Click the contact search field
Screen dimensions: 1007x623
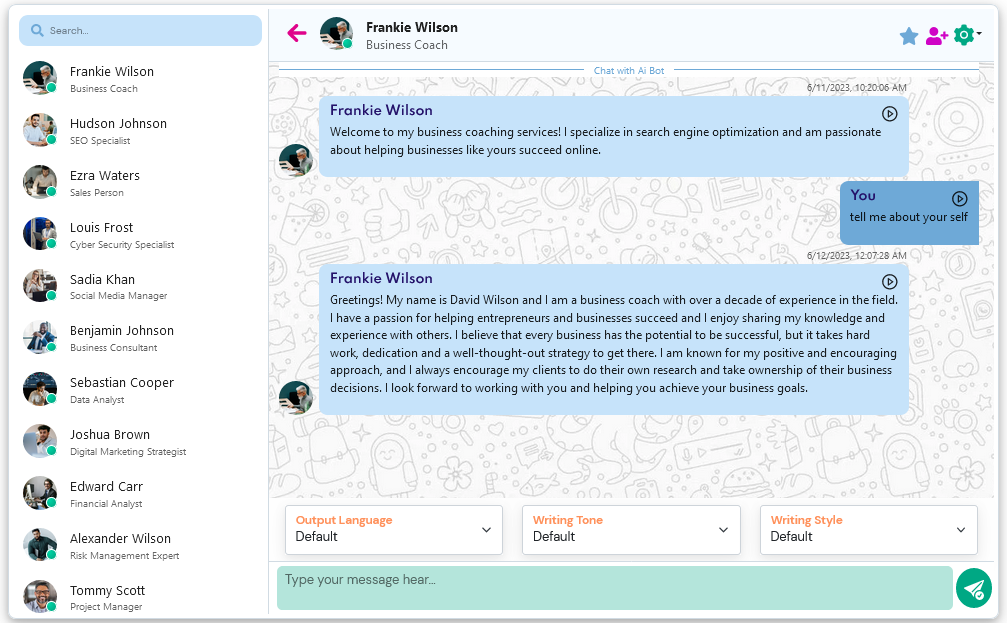click(150, 31)
